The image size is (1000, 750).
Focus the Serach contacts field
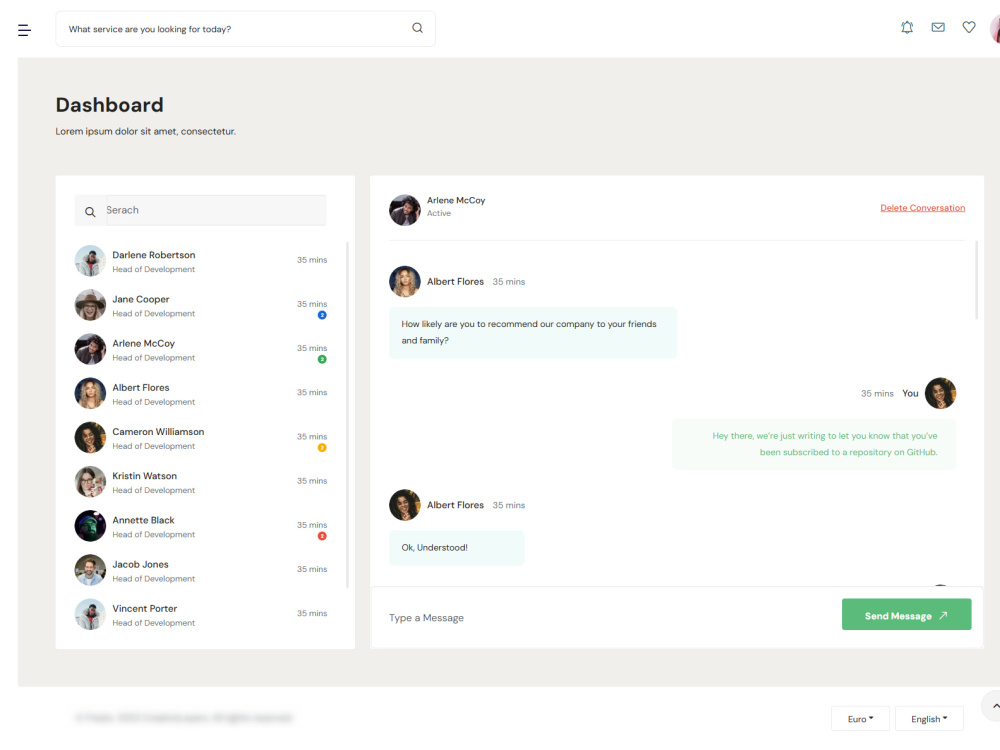coord(216,210)
